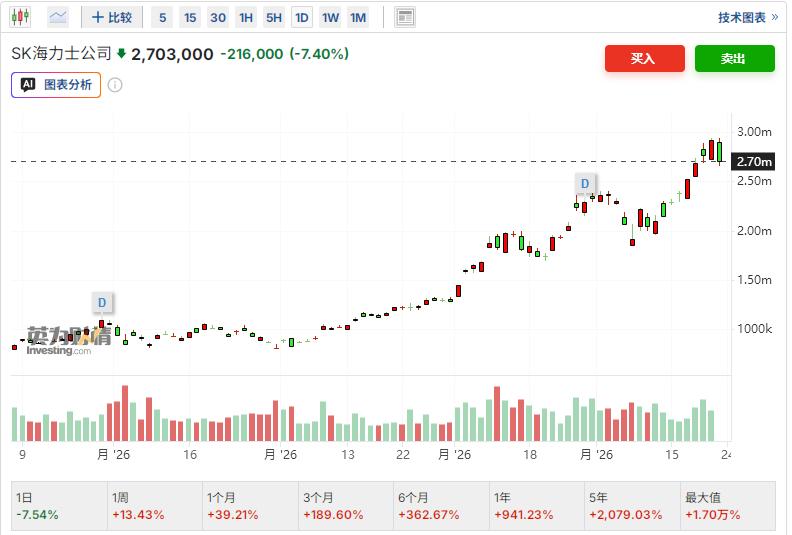This screenshot has width=792, height=535.
Task: Select the 5H interval
Action: coord(274,18)
